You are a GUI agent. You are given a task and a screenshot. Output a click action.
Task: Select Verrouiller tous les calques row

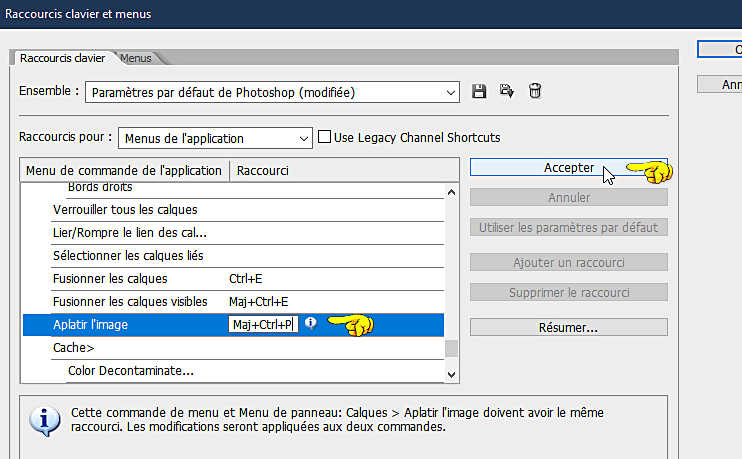pos(247,210)
